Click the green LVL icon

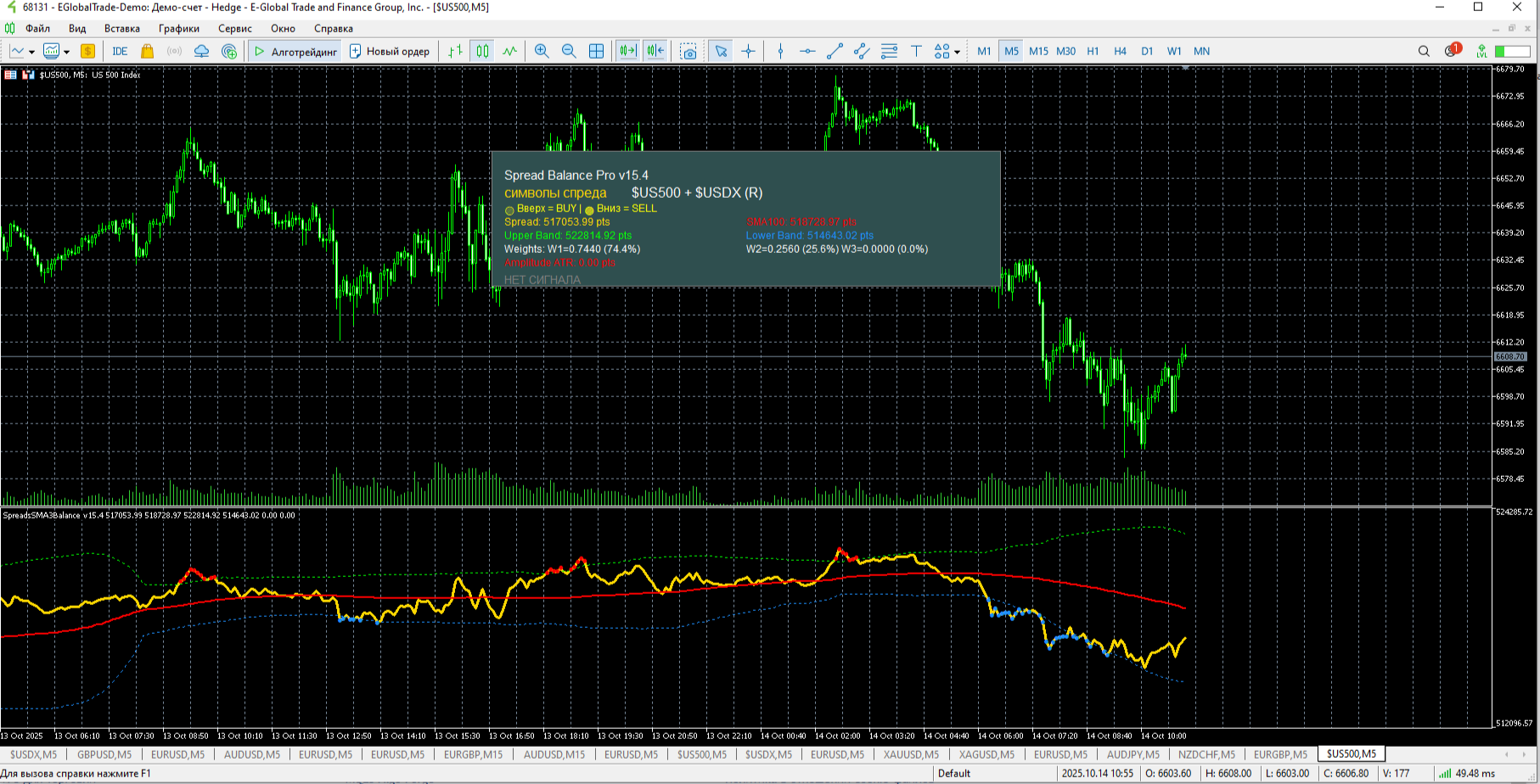click(1481, 51)
